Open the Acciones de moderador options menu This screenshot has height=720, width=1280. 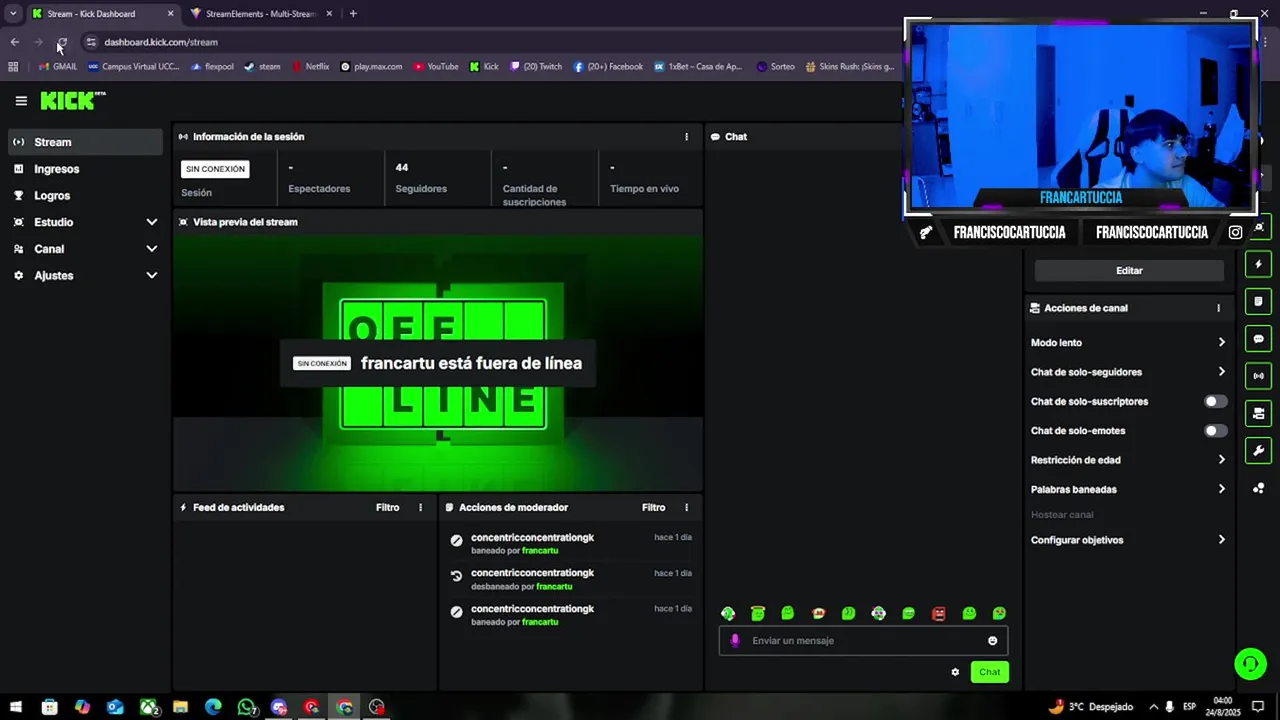[686, 508]
